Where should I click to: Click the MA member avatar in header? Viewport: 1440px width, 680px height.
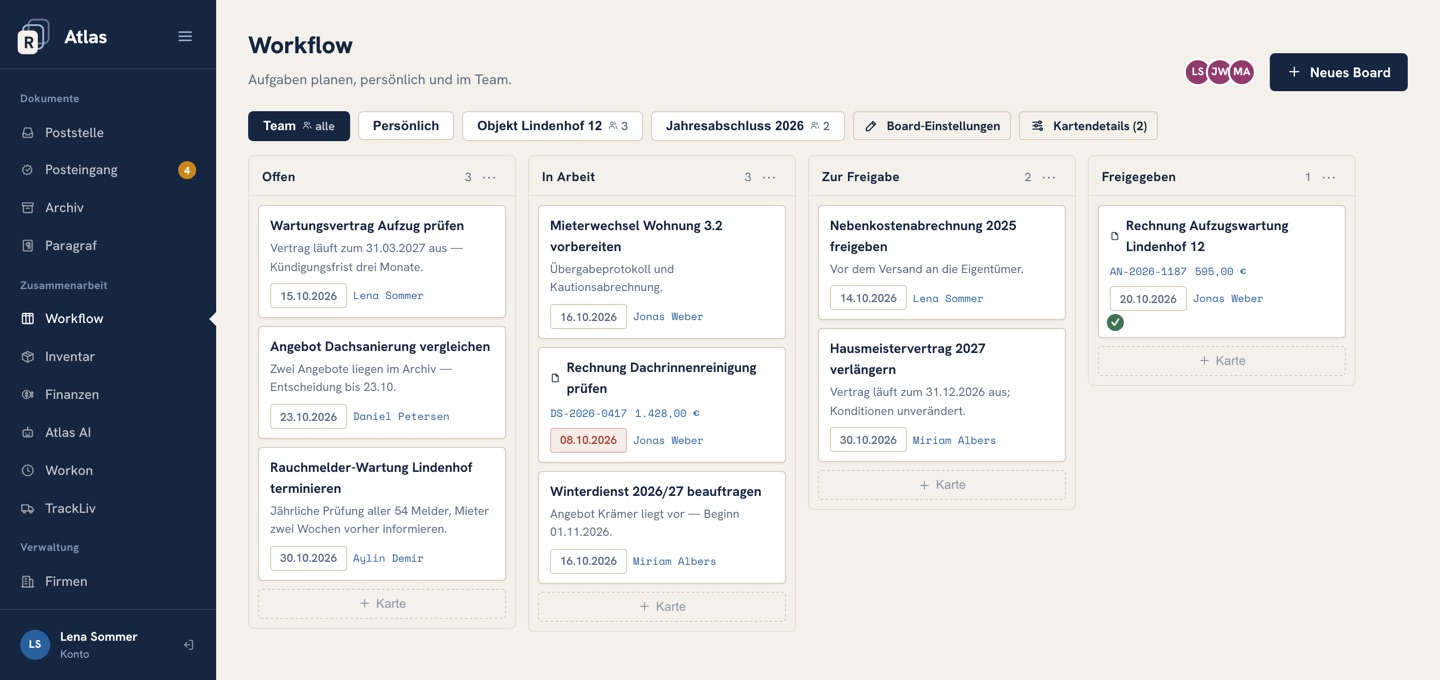point(1241,72)
